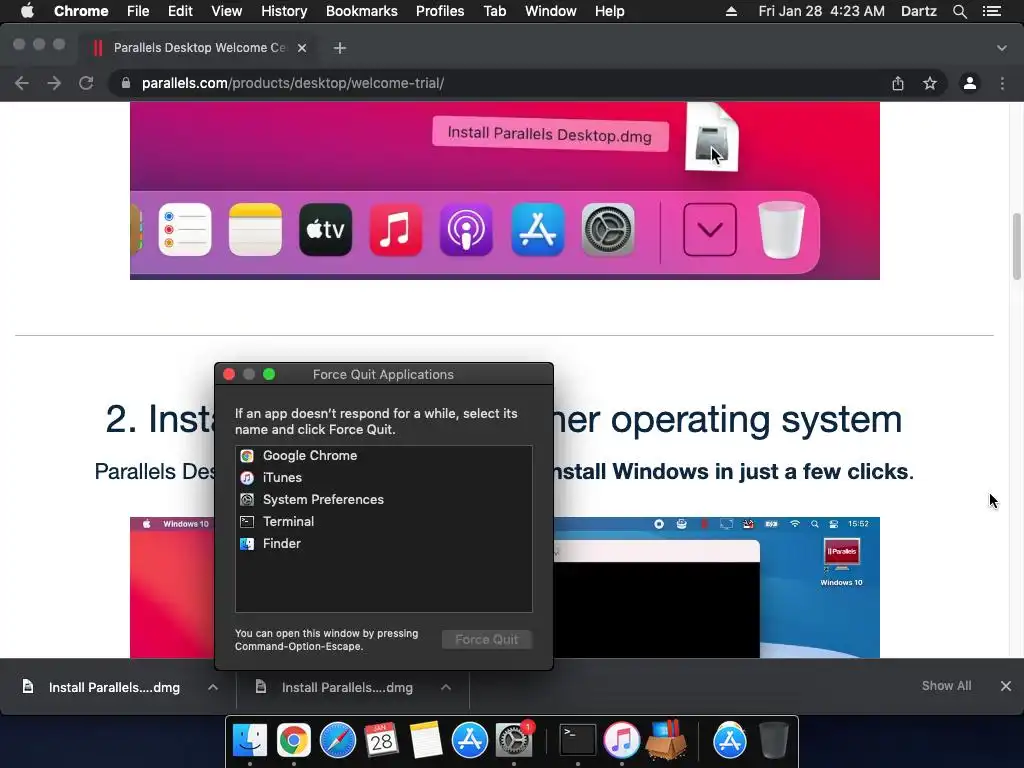Screen dimensions: 1024x768
Task: Click the eject icon in menu bar
Action: click(731, 11)
